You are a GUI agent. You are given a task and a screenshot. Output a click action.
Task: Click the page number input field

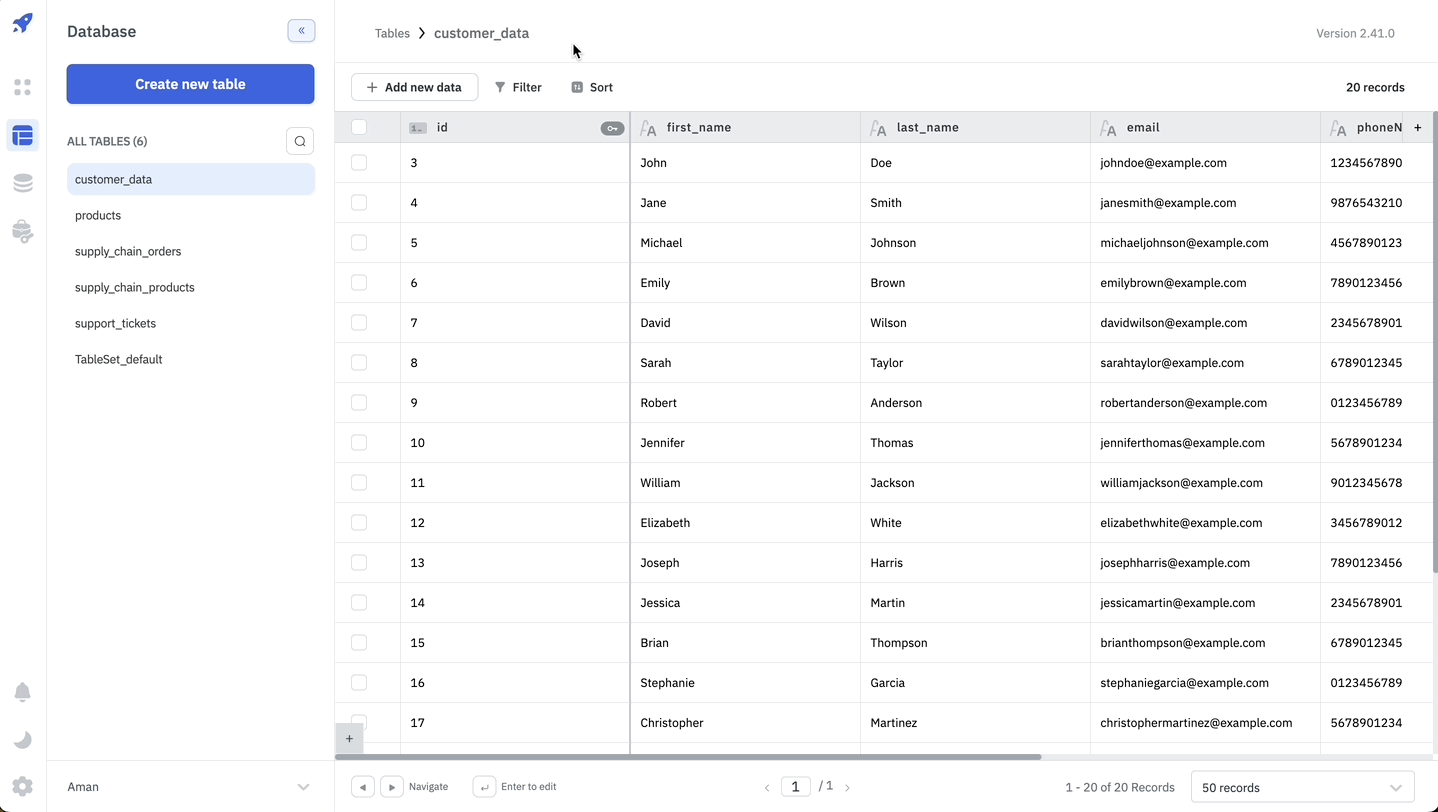coord(795,787)
